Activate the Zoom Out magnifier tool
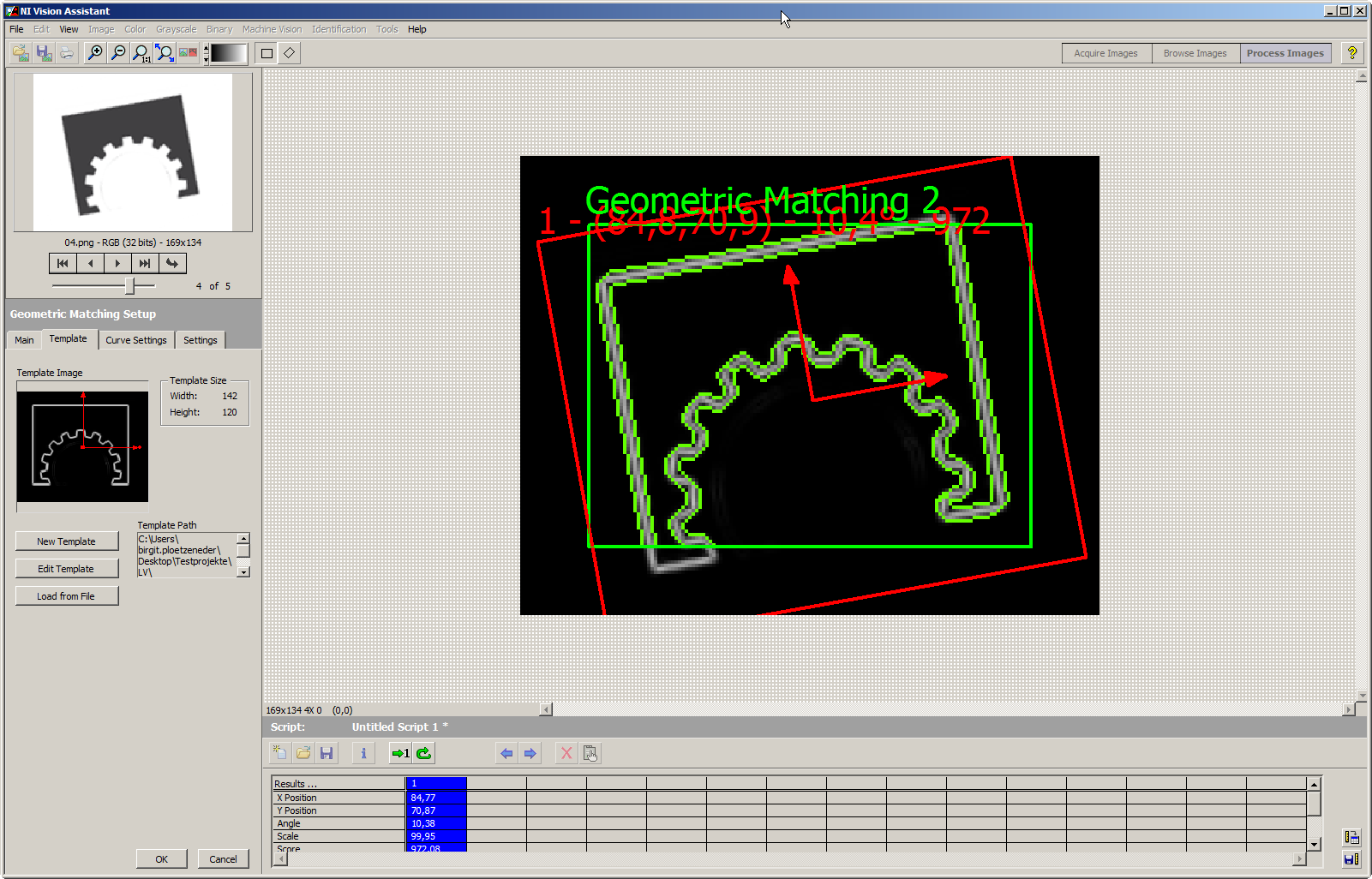The width and height of the screenshot is (1372, 879). (x=118, y=53)
